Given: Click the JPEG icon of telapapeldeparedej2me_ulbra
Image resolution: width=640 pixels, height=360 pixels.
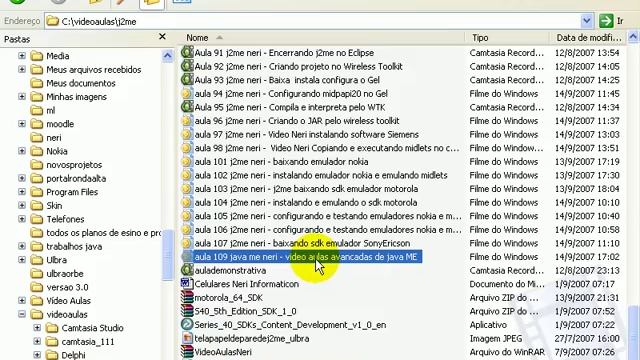Looking at the screenshot, I should [187, 338].
